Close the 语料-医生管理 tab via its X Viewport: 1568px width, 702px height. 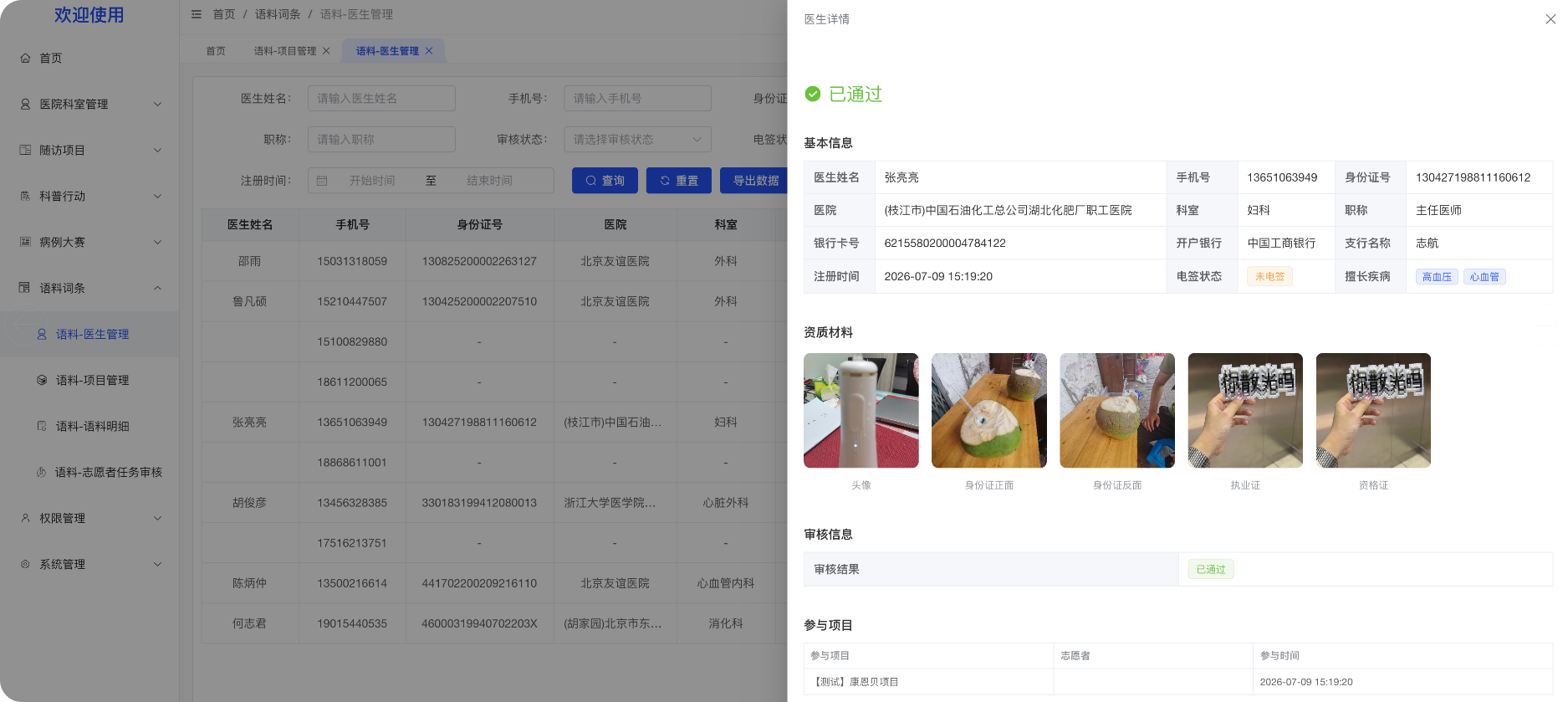click(429, 51)
